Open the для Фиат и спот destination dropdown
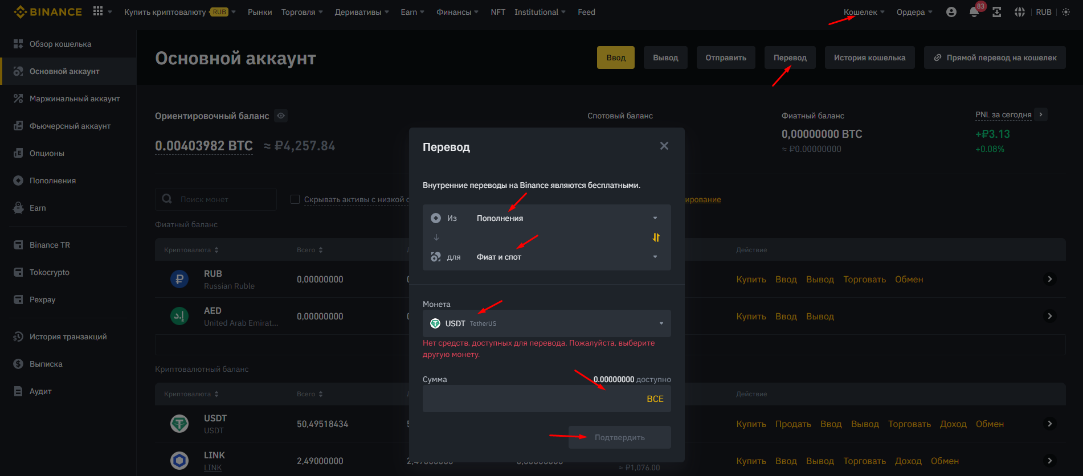 coord(546,257)
